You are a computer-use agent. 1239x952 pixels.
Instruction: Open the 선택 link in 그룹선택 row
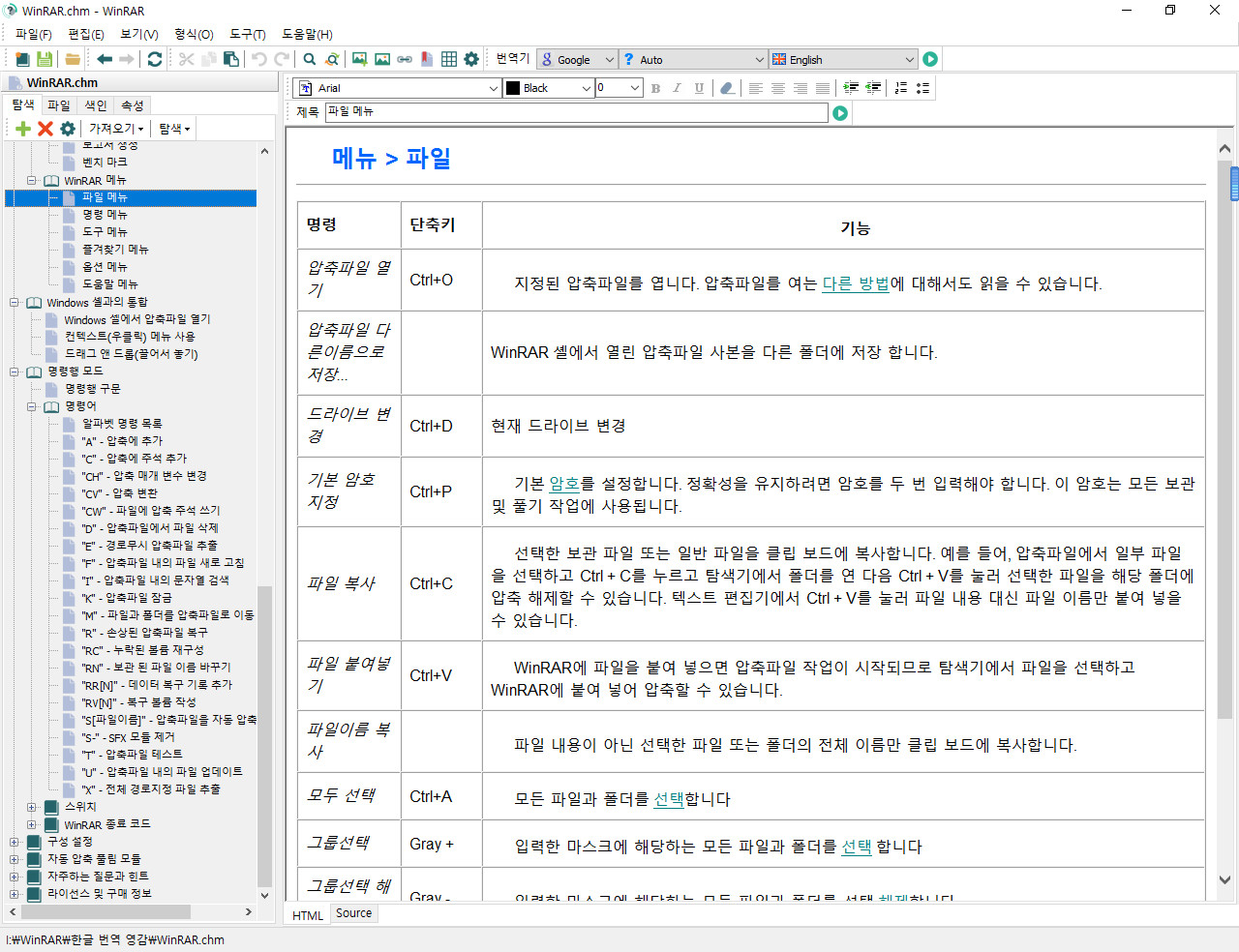[857, 847]
